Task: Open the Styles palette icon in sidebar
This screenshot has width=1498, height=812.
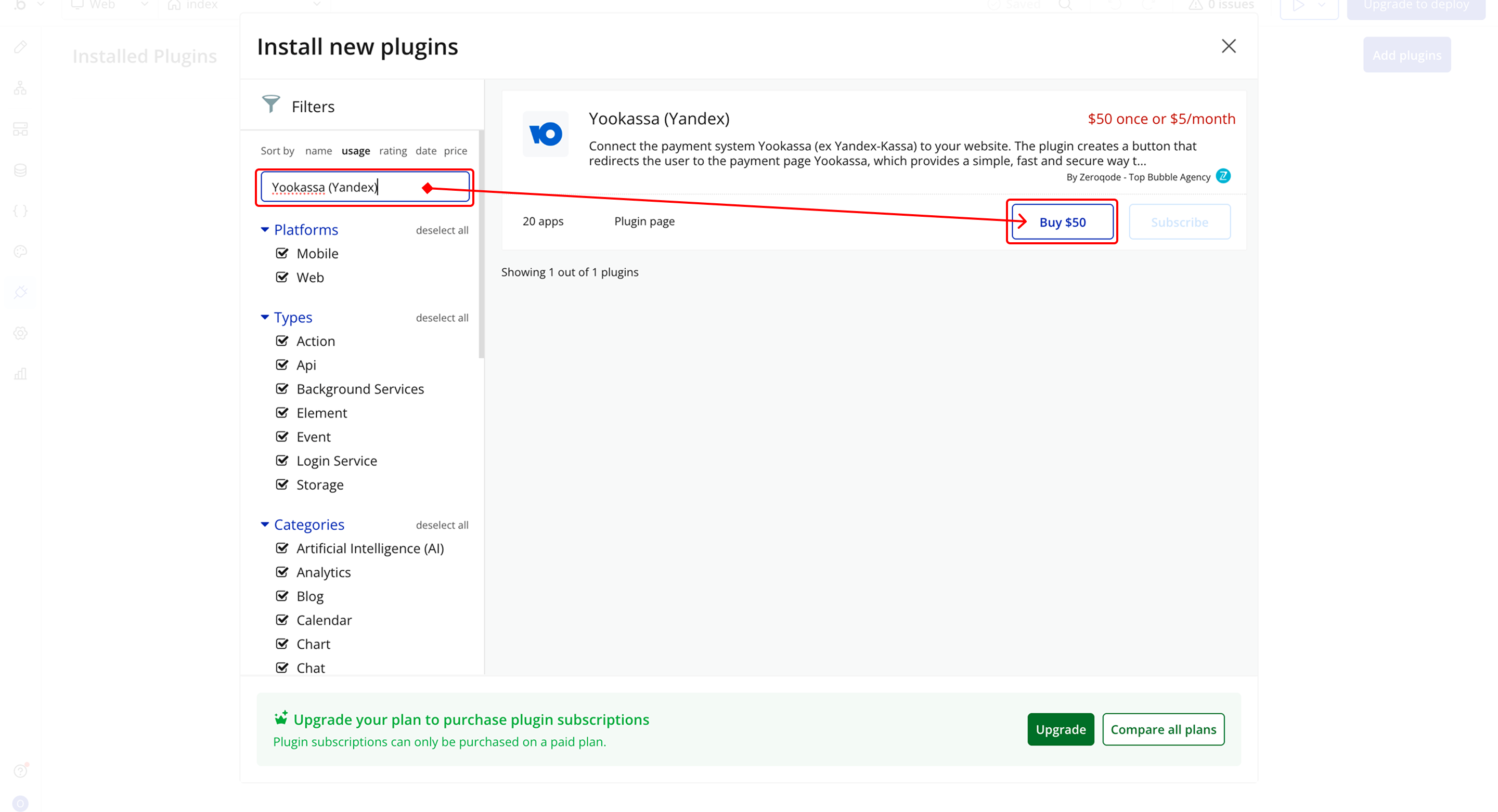Action: [x=20, y=252]
